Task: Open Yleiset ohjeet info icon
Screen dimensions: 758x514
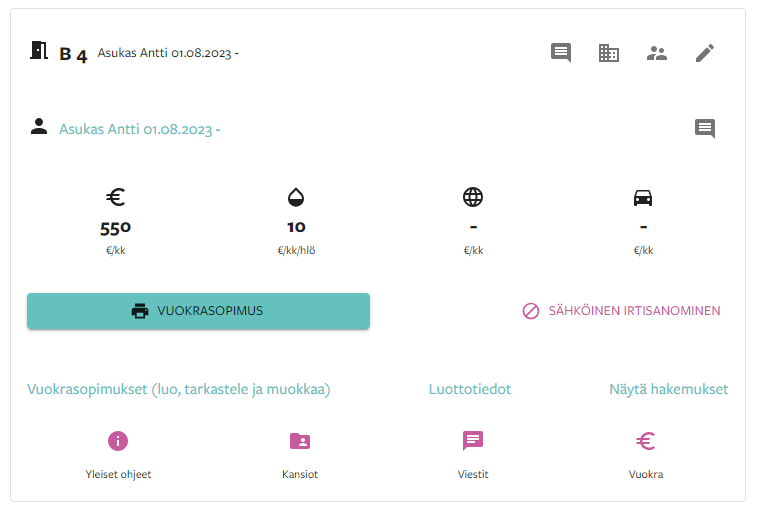Action: 118,441
